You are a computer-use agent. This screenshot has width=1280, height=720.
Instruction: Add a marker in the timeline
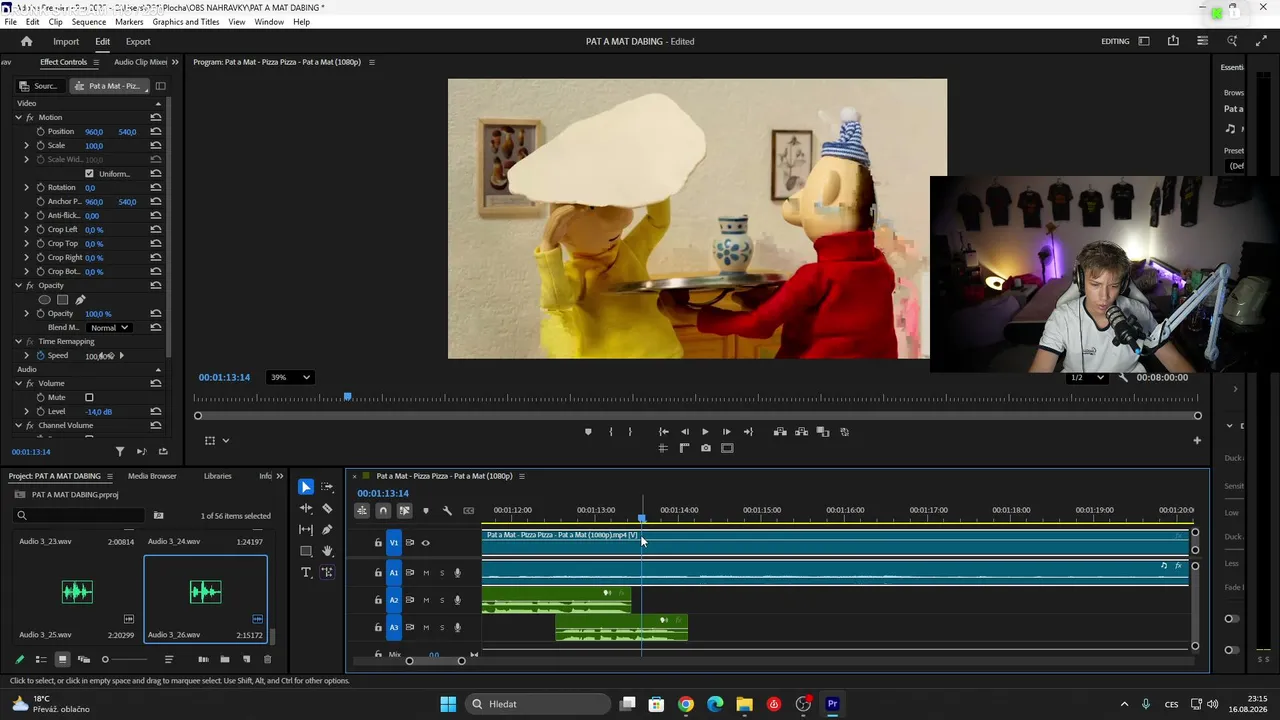point(426,511)
